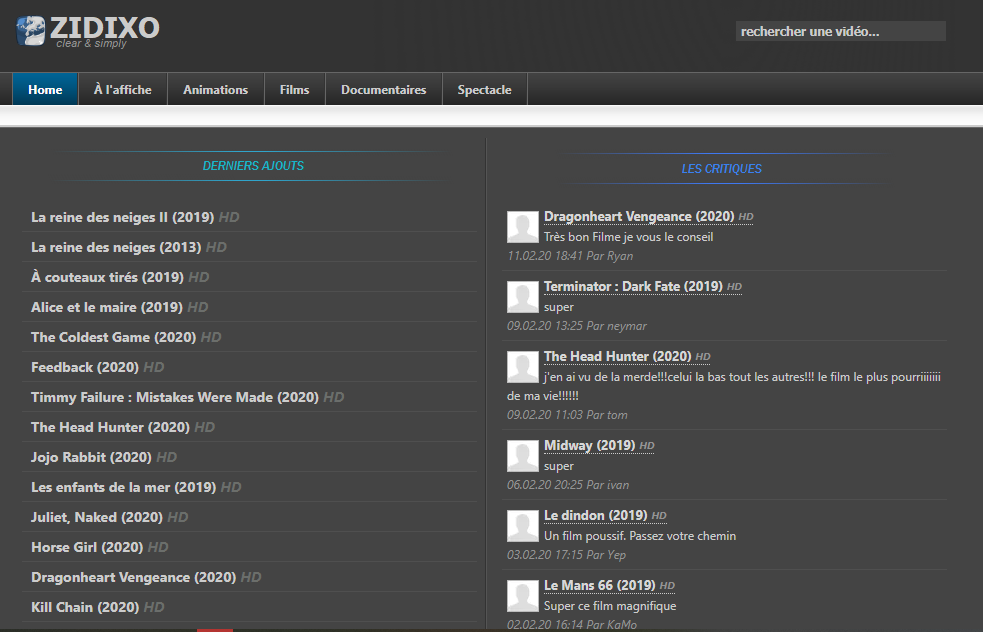Open the Documentaires section
The height and width of the screenshot is (632, 983).
tap(384, 89)
